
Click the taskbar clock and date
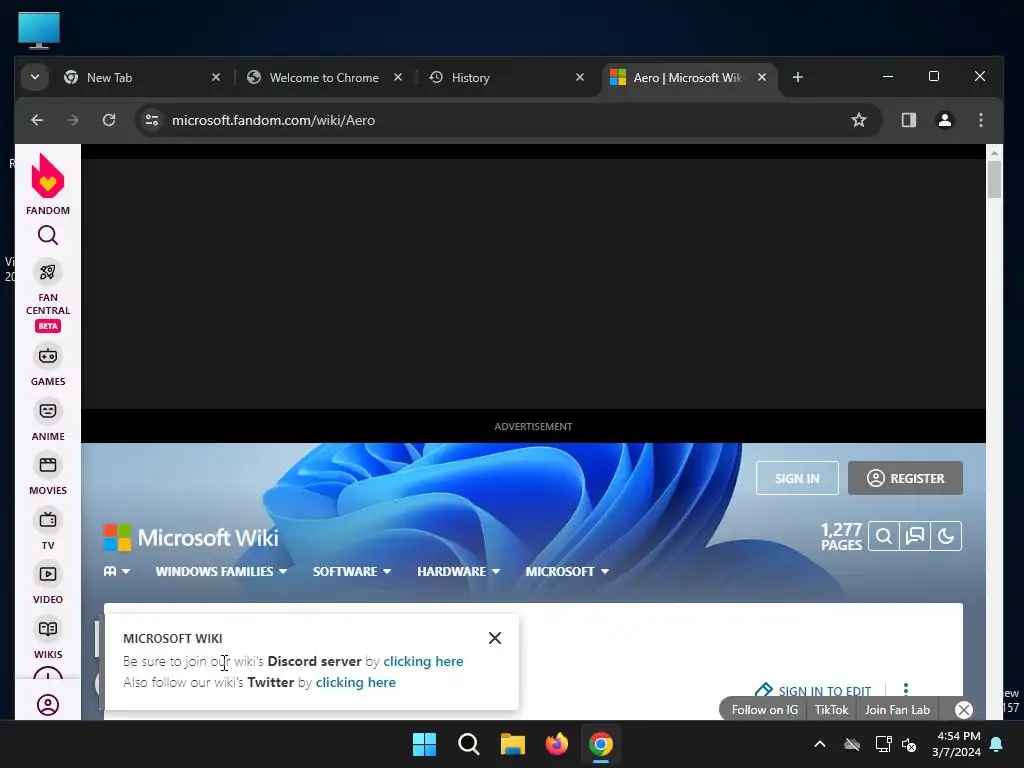coord(957,744)
